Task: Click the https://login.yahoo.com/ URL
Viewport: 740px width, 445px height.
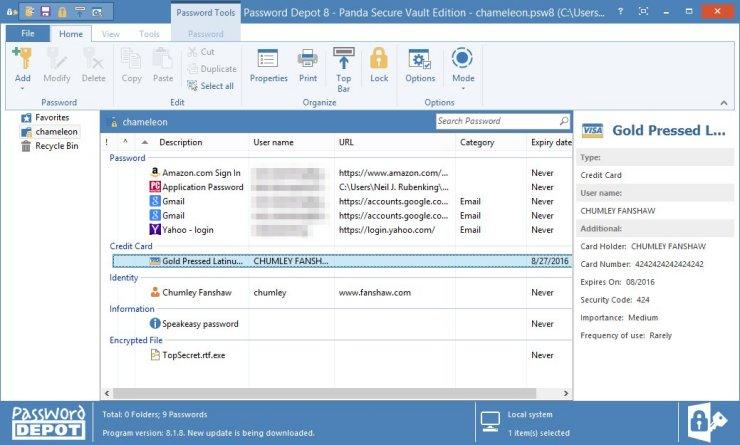Action: coord(387,230)
